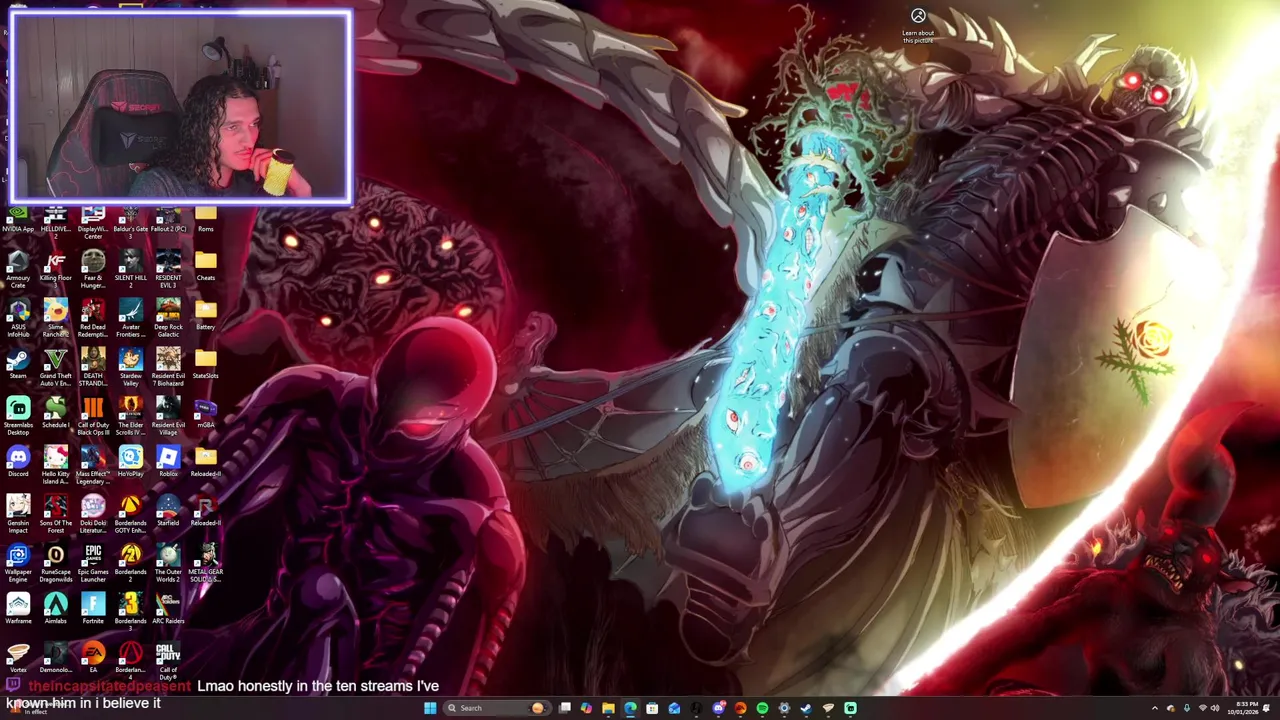Open Baldur's Gate 3 desktop icon
Screen dimensions: 1280x720
click(130, 220)
